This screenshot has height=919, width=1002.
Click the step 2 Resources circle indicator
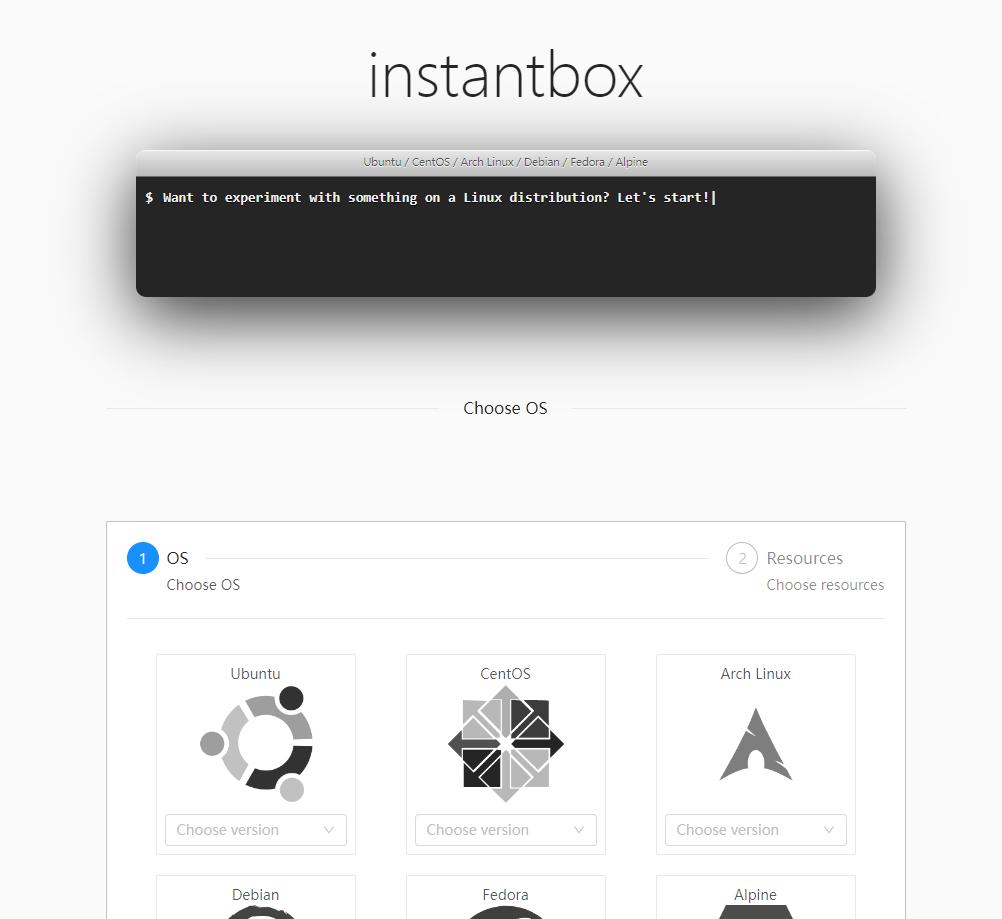click(x=741, y=558)
